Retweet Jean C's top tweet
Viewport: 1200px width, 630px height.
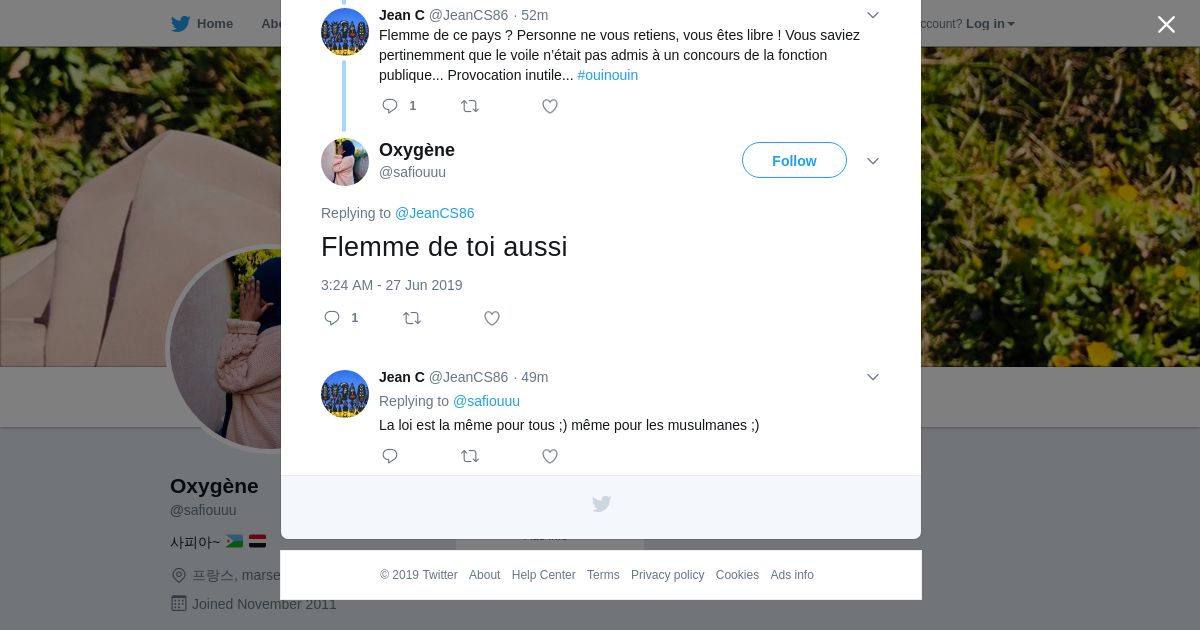470,106
